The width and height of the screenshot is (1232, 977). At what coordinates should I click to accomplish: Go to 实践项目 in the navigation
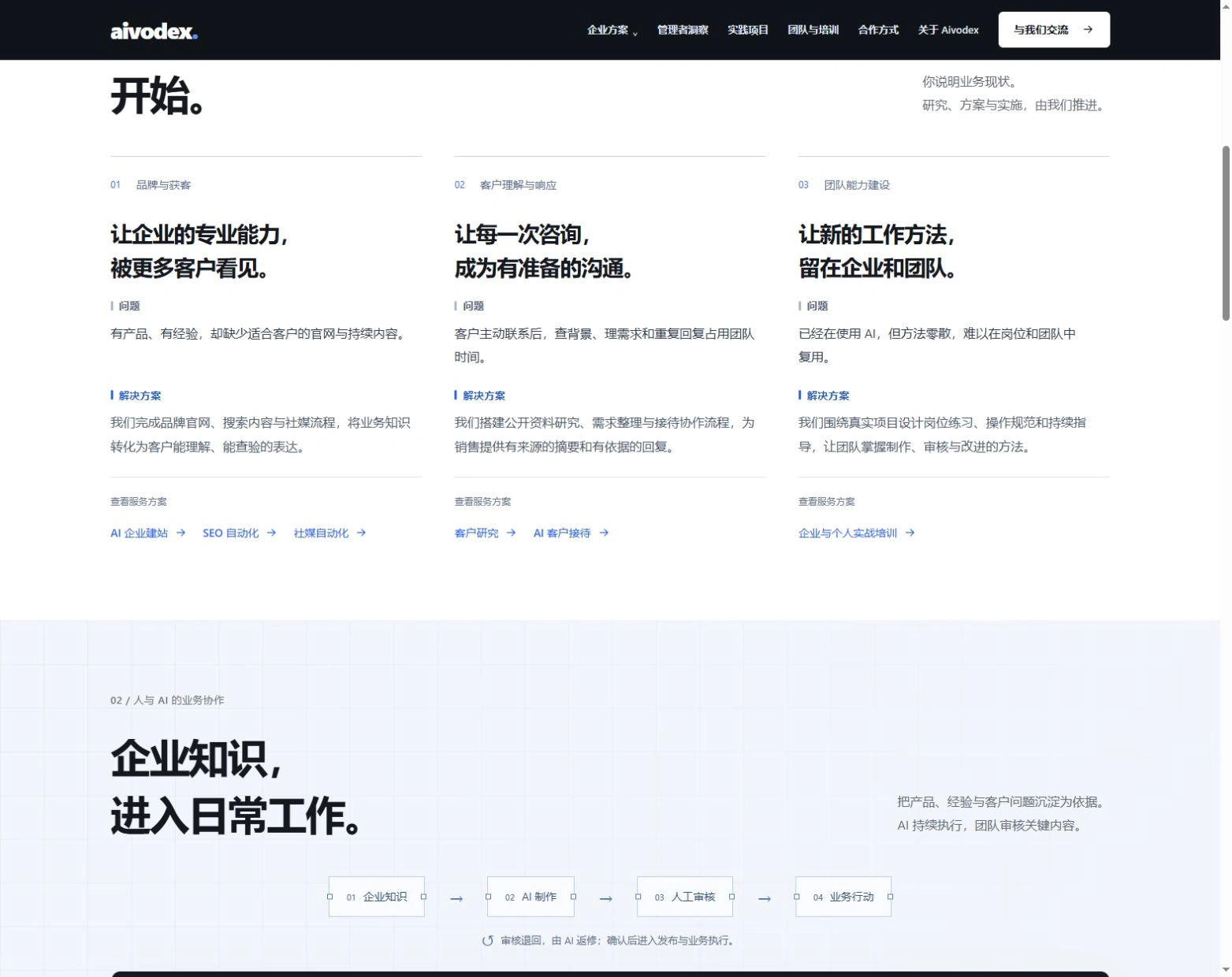(748, 30)
